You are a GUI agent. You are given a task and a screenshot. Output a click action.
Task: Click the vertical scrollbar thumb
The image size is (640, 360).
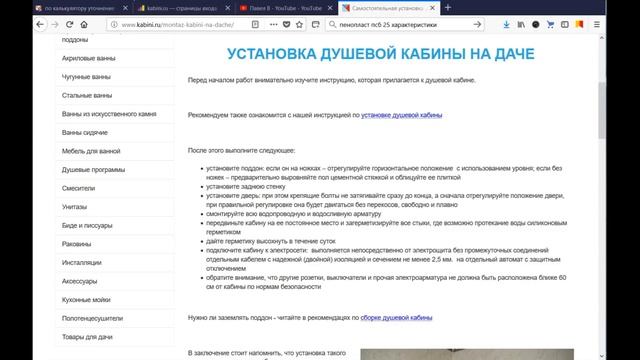tap(602, 110)
